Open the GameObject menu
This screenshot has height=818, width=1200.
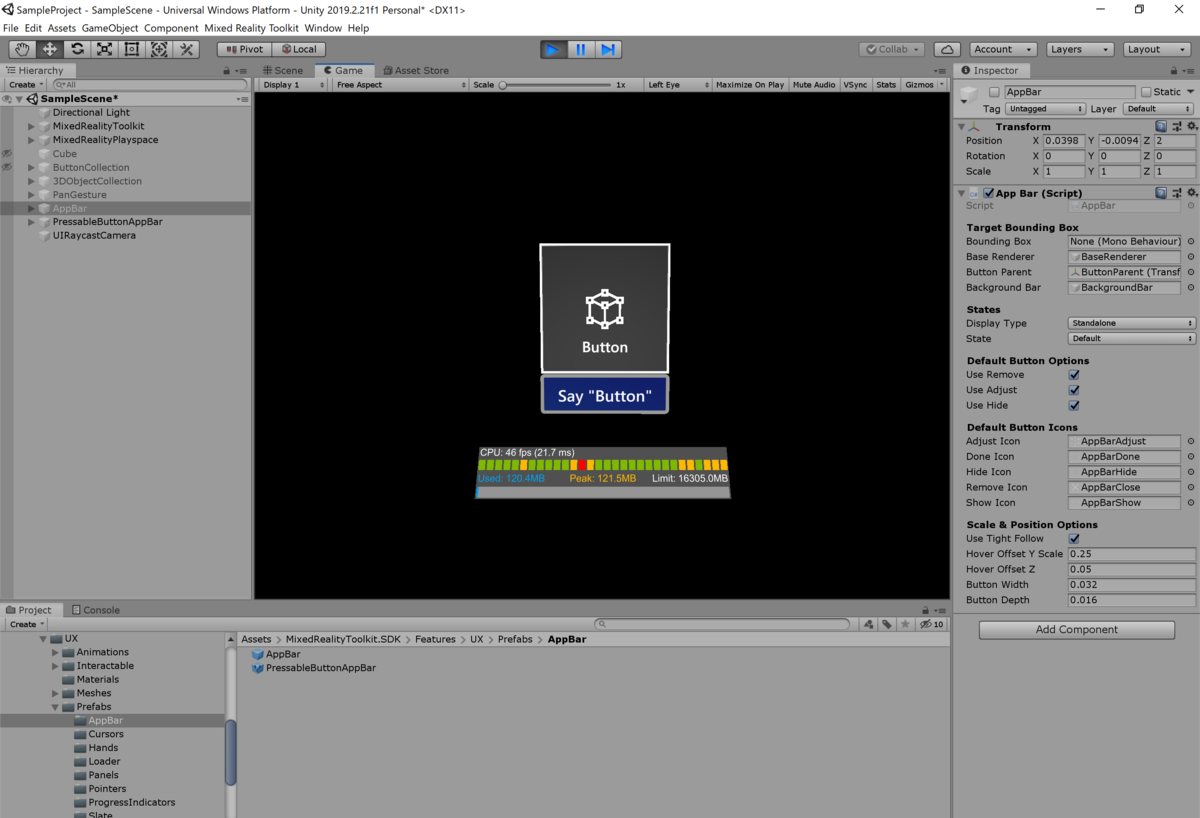coord(110,28)
